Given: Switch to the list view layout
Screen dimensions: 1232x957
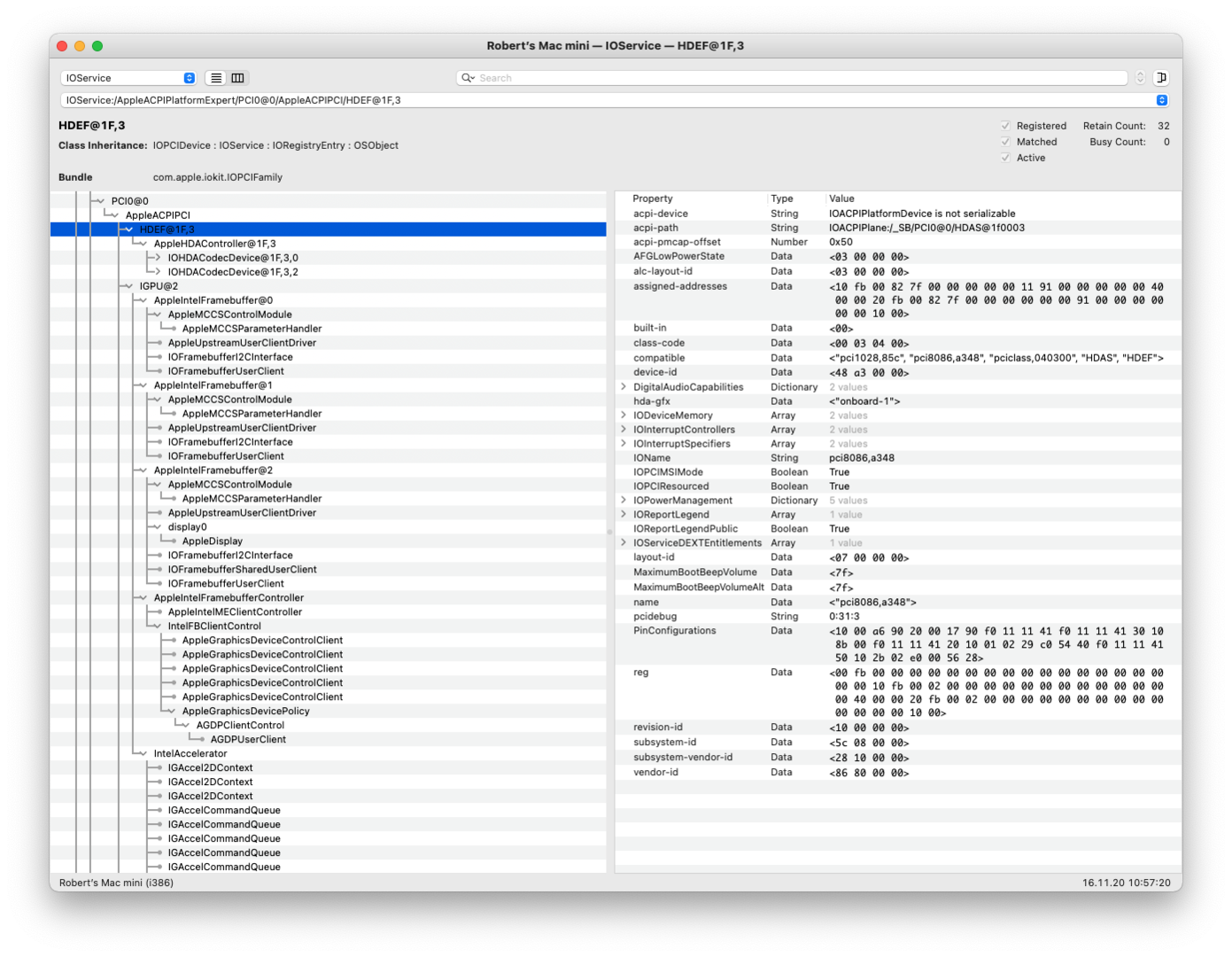Looking at the screenshot, I should (216, 78).
